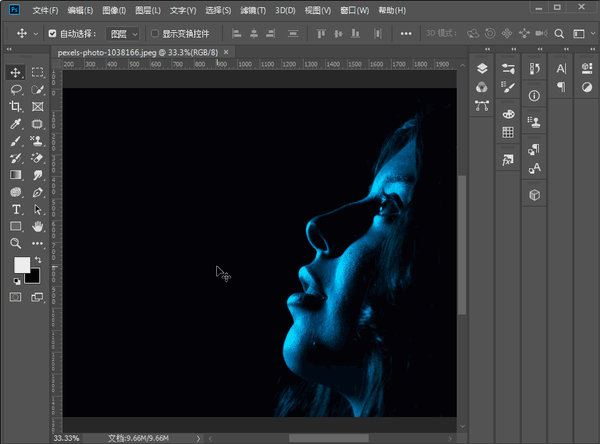This screenshot has height=444, width=600.
Task: Open the Paths panel icon
Action: click(481, 105)
